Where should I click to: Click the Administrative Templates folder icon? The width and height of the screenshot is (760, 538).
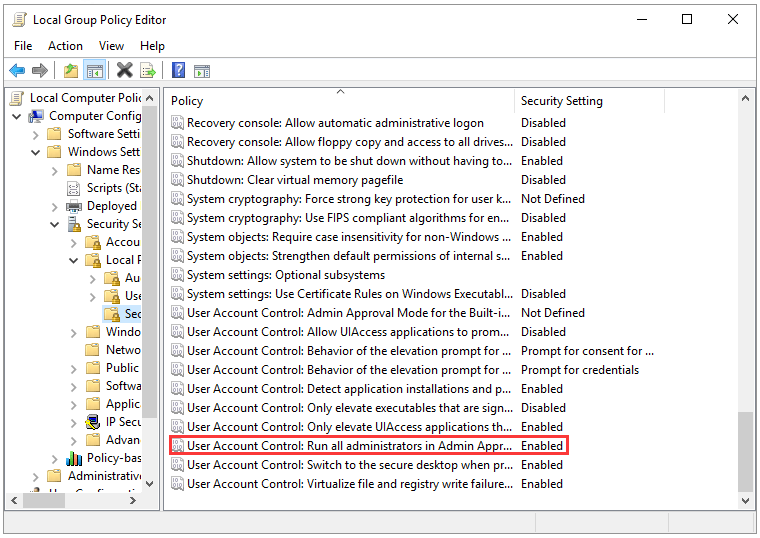tap(54, 476)
